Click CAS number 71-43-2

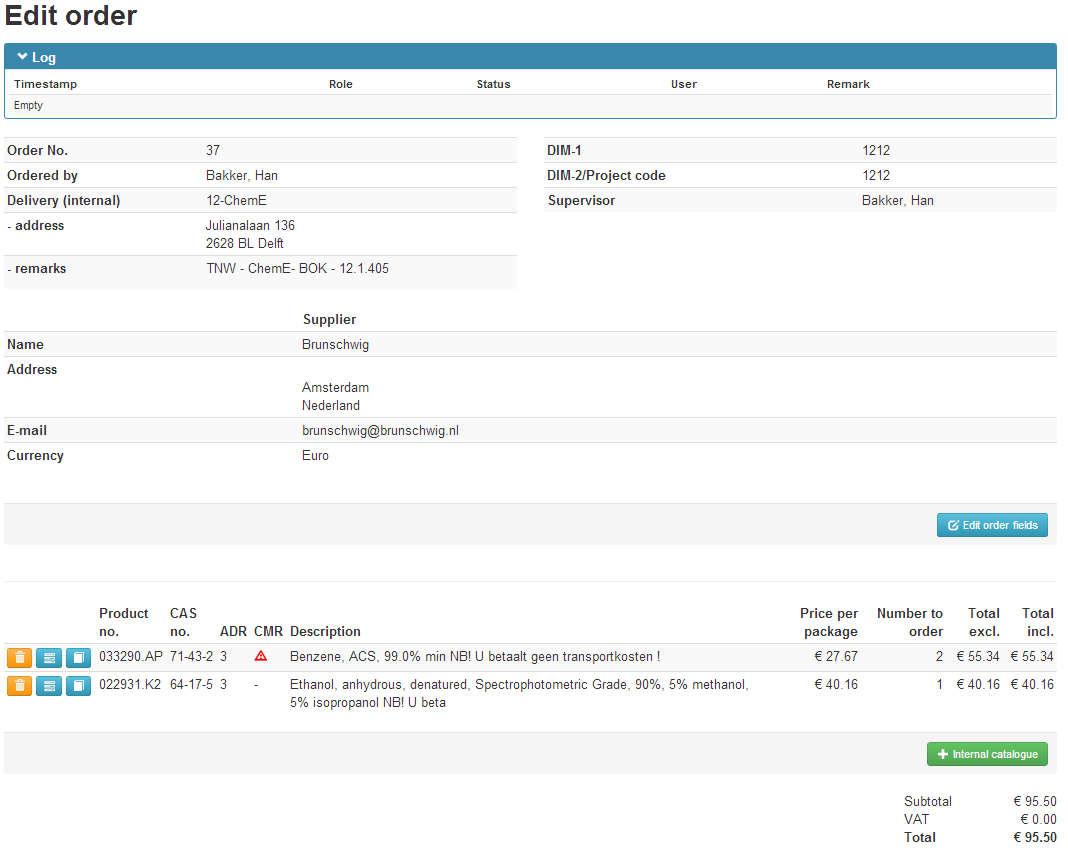tap(191, 656)
